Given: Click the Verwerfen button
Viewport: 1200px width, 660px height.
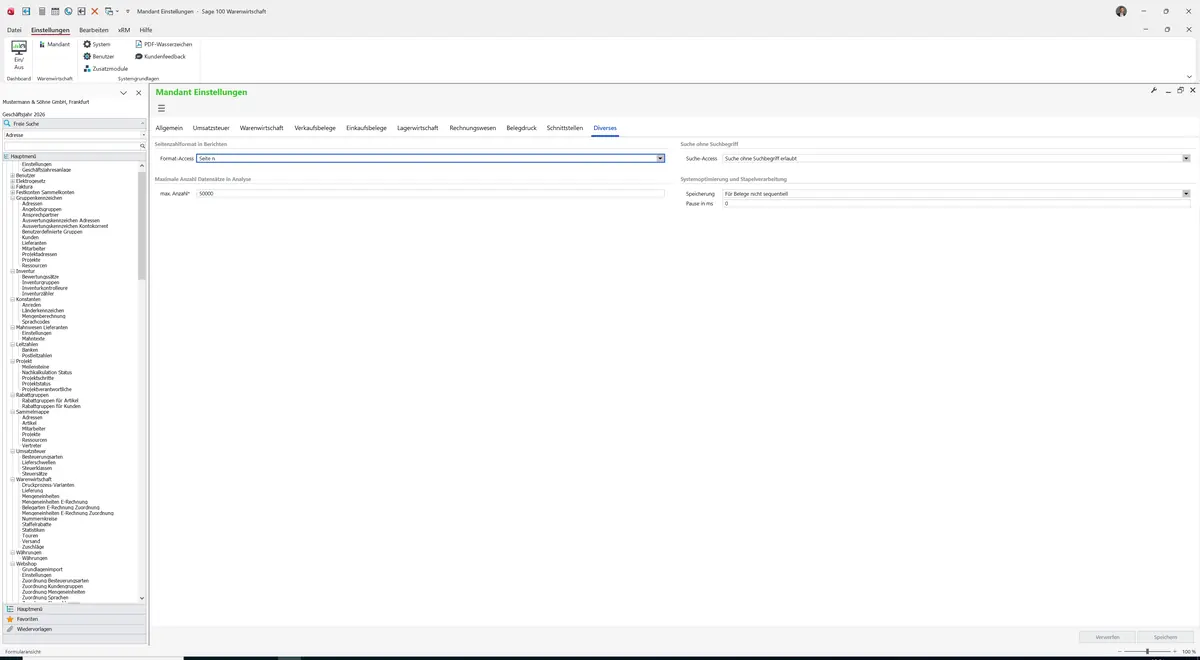Looking at the screenshot, I should pyautogui.click(x=1107, y=637).
